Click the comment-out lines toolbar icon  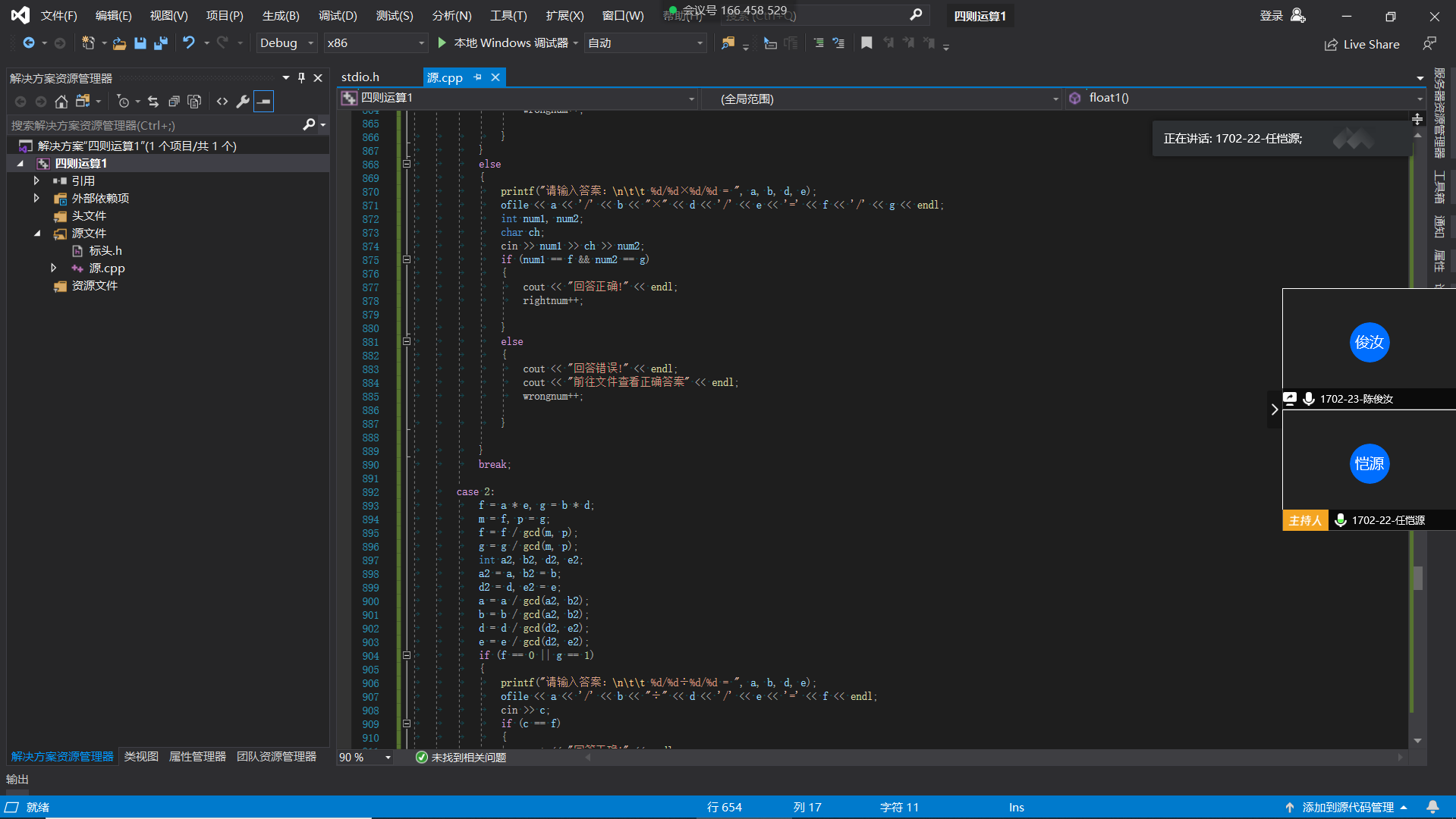click(x=819, y=43)
